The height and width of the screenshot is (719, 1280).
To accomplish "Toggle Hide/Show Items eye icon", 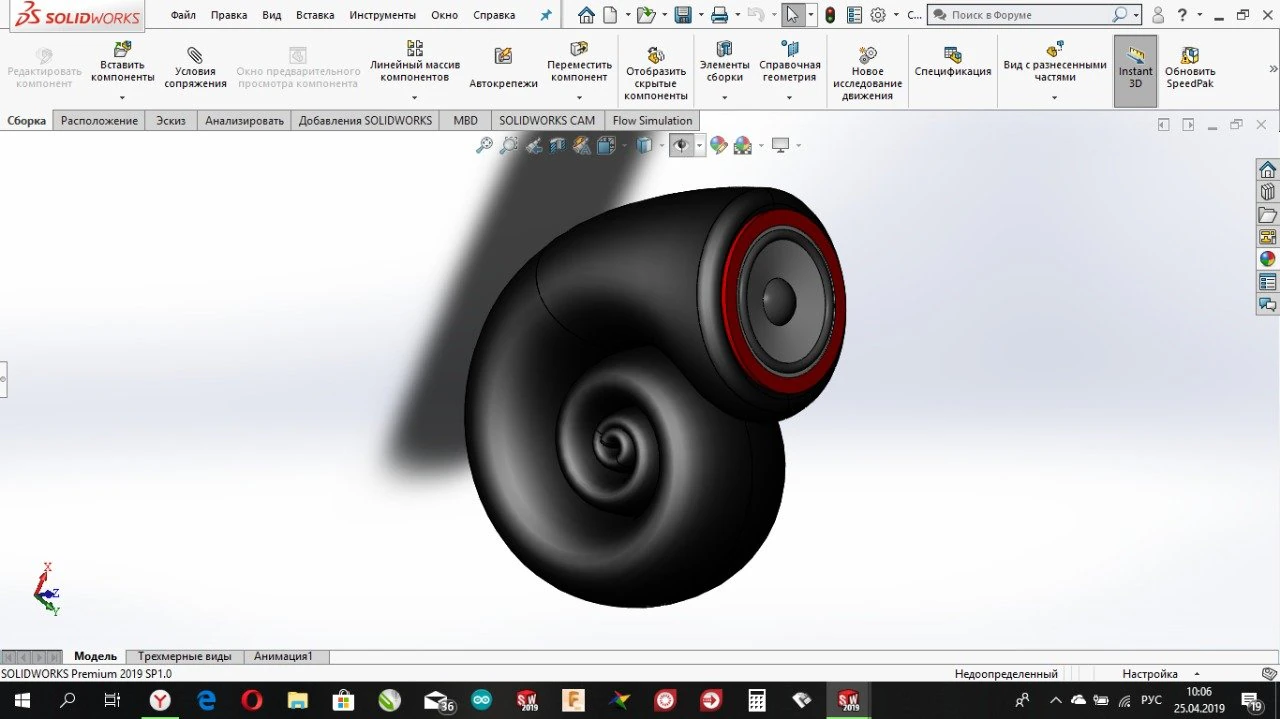I will [x=681, y=145].
